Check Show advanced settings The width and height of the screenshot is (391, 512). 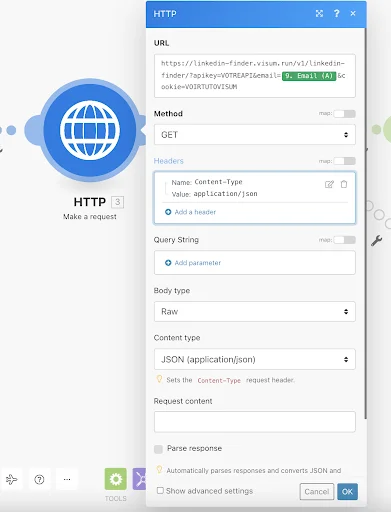click(160, 491)
